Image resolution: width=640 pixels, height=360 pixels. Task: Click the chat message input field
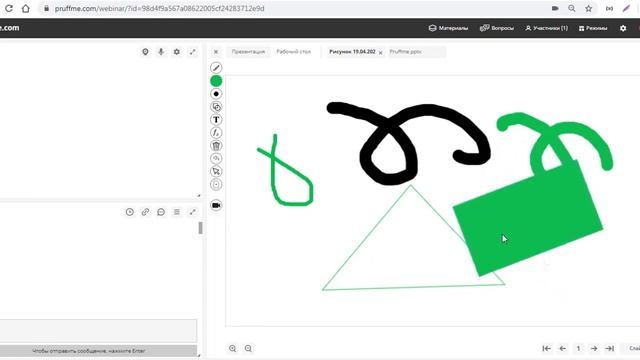(x=98, y=331)
